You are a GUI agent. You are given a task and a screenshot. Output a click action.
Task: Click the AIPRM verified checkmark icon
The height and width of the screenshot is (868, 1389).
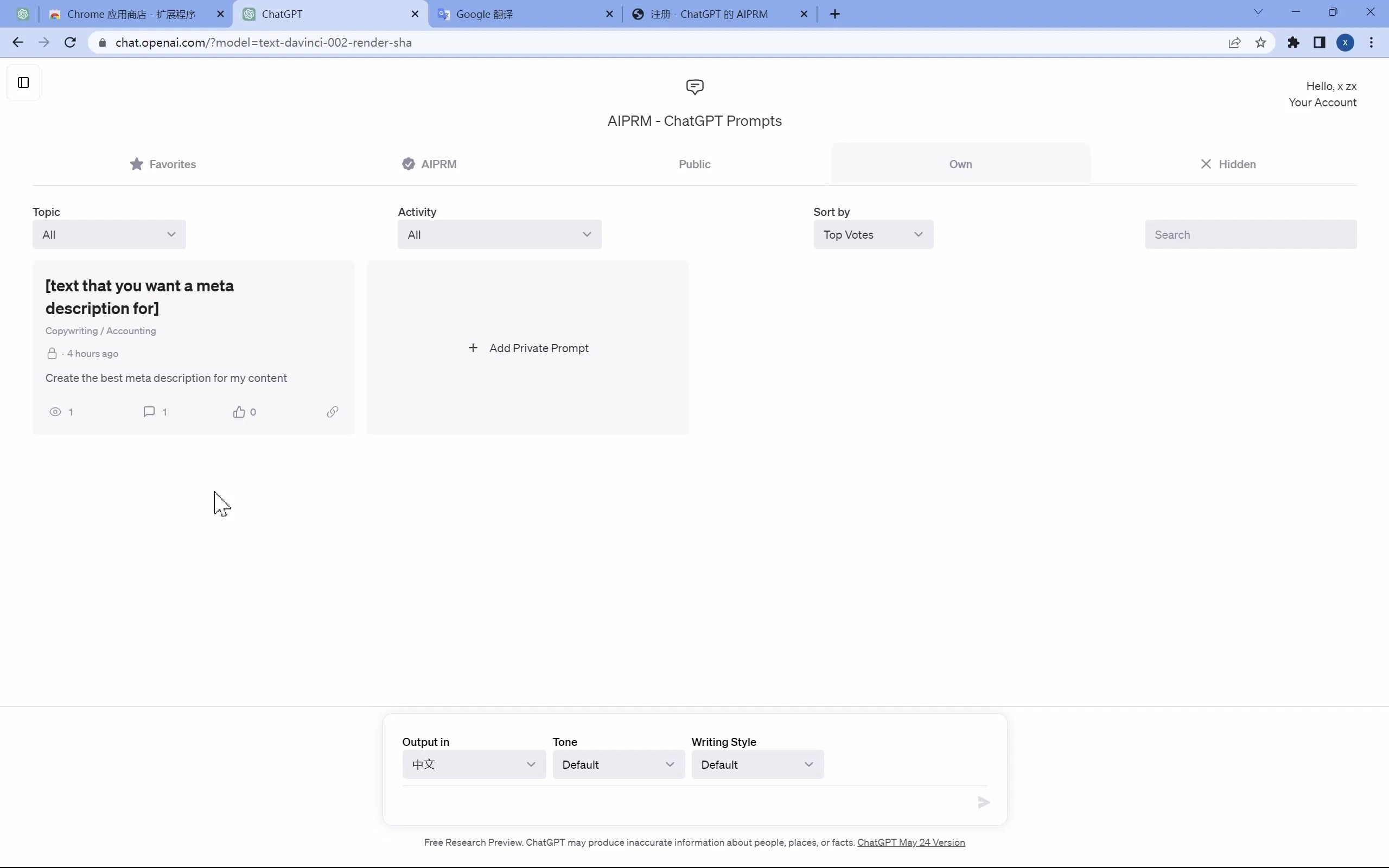(408, 164)
